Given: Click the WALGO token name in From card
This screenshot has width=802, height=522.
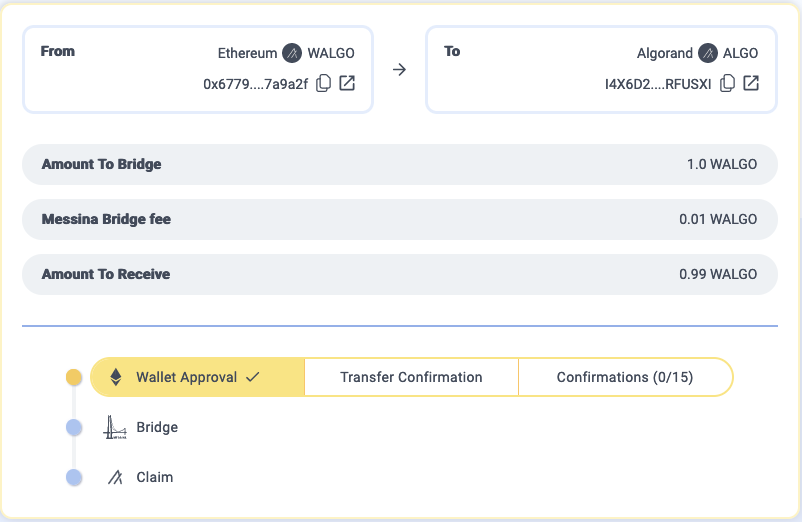Looking at the screenshot, I should tap(331, 53).
